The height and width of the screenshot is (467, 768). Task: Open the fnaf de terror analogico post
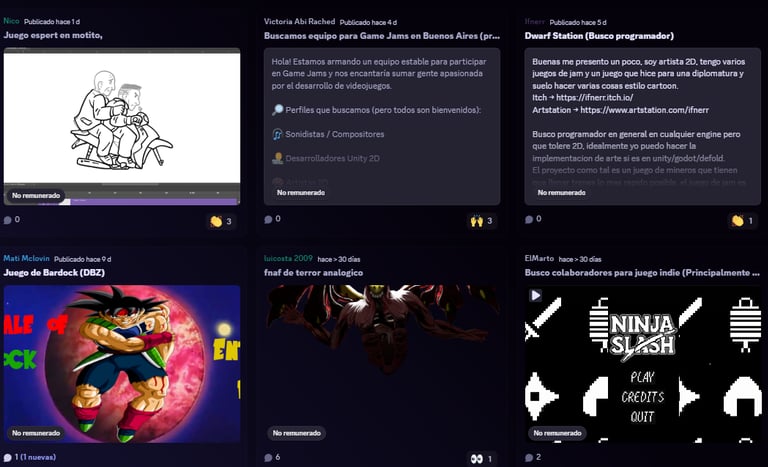coord(313,272)
